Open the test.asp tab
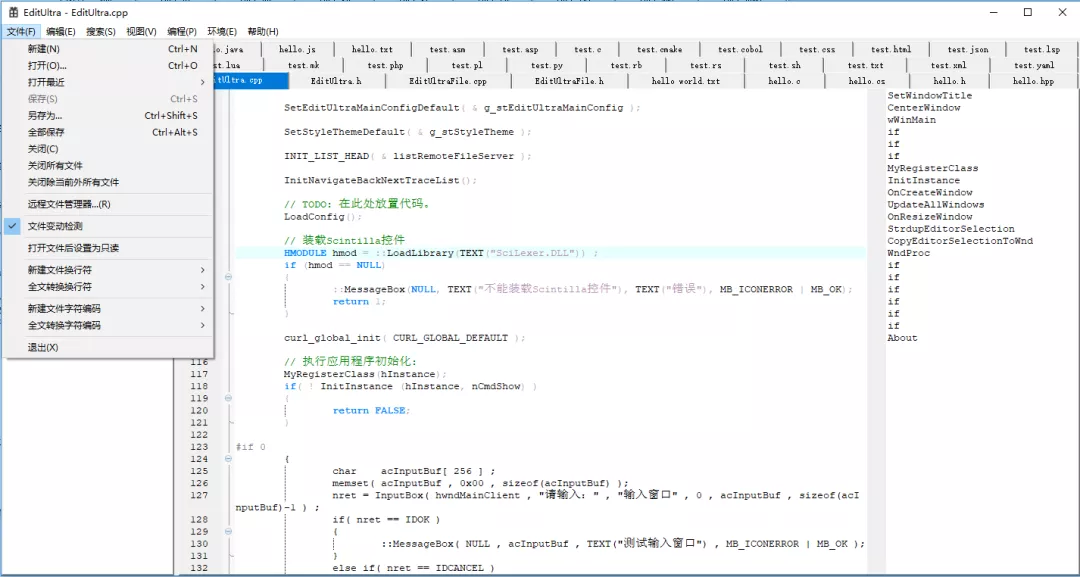The width and height of the screenshot is (1080, 577). click(520, 50)
